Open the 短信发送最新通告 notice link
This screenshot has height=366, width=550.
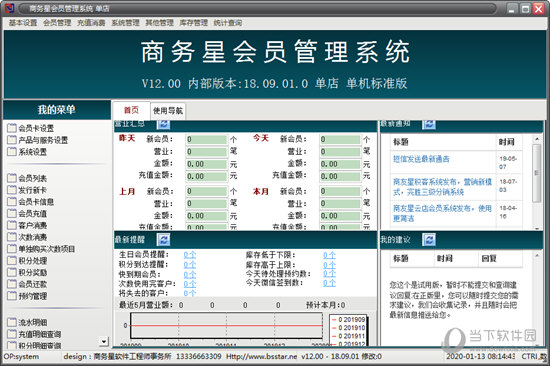(x=421, y=159)
